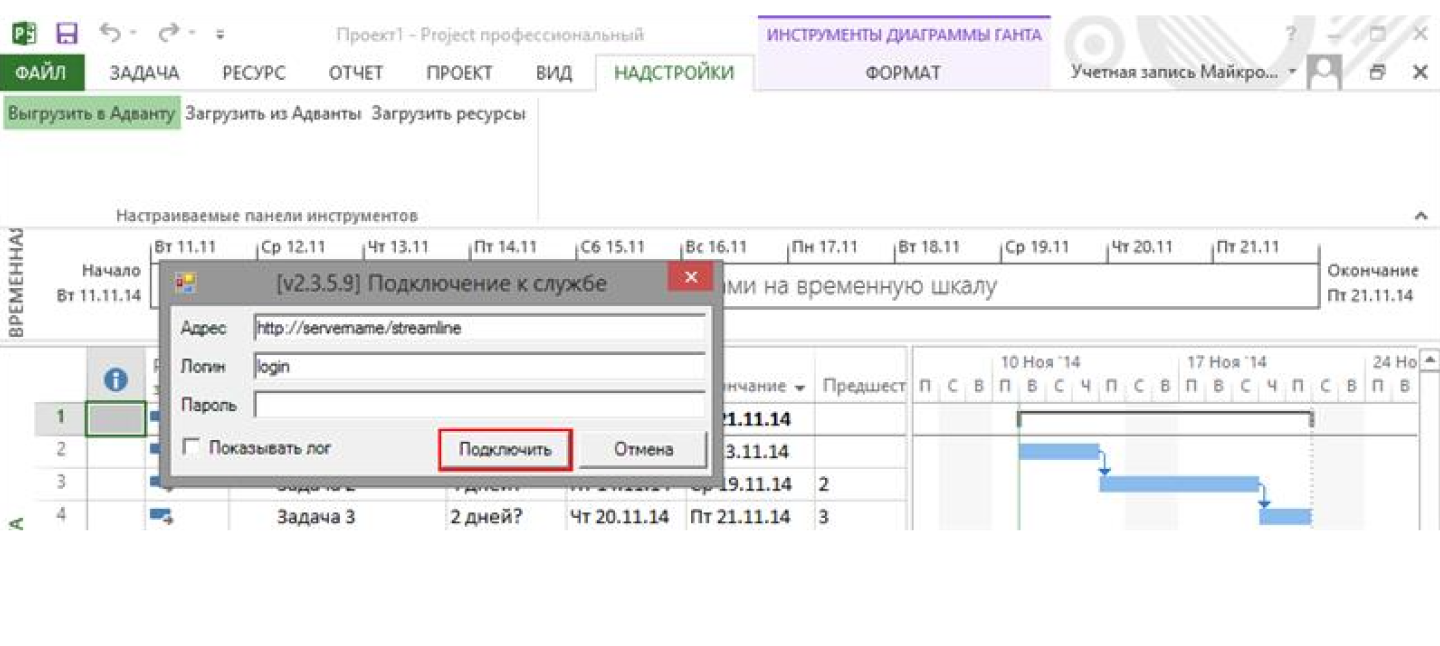Collapse the ribbon with the chevron arrow

pos(1421,215)
